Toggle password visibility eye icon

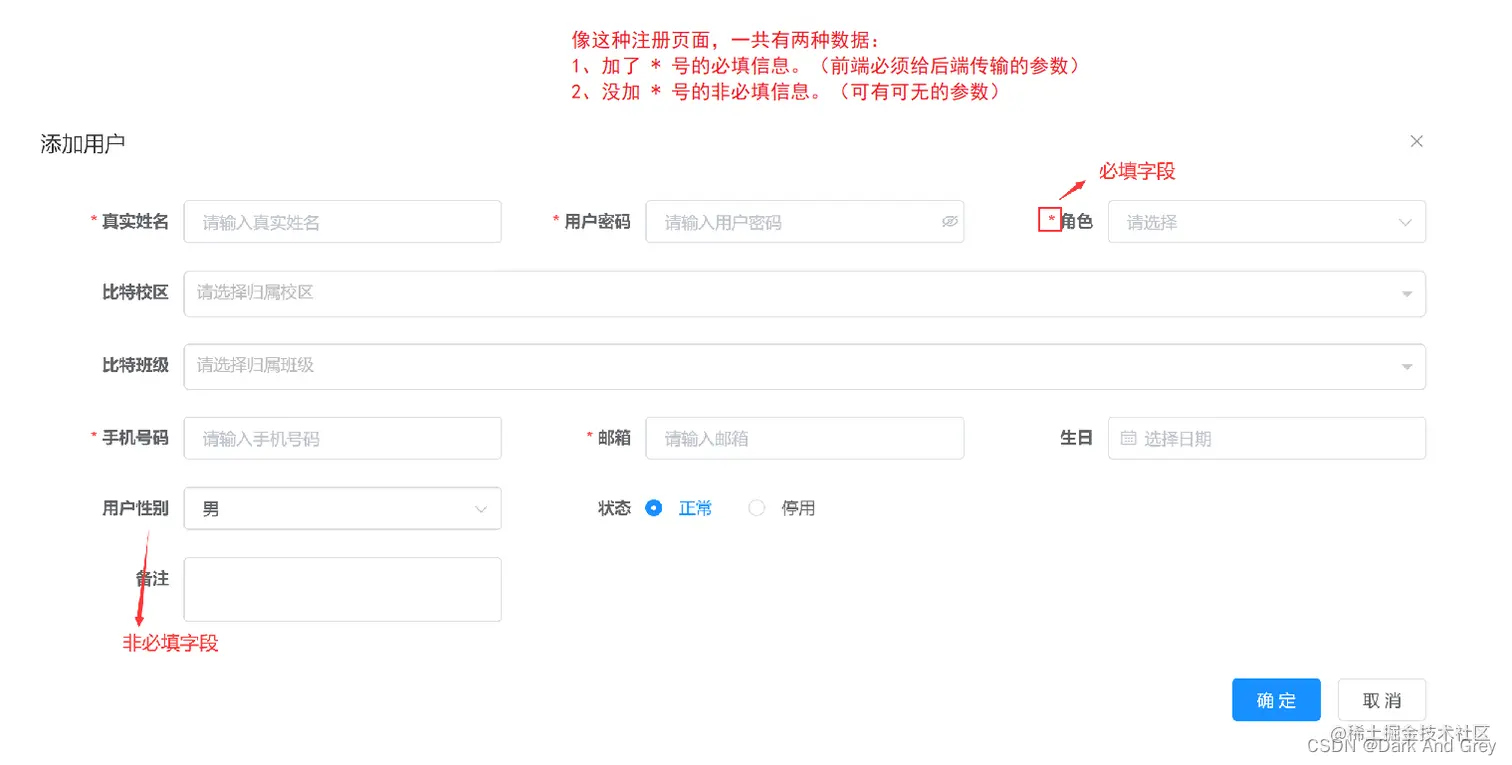[950, 222]
